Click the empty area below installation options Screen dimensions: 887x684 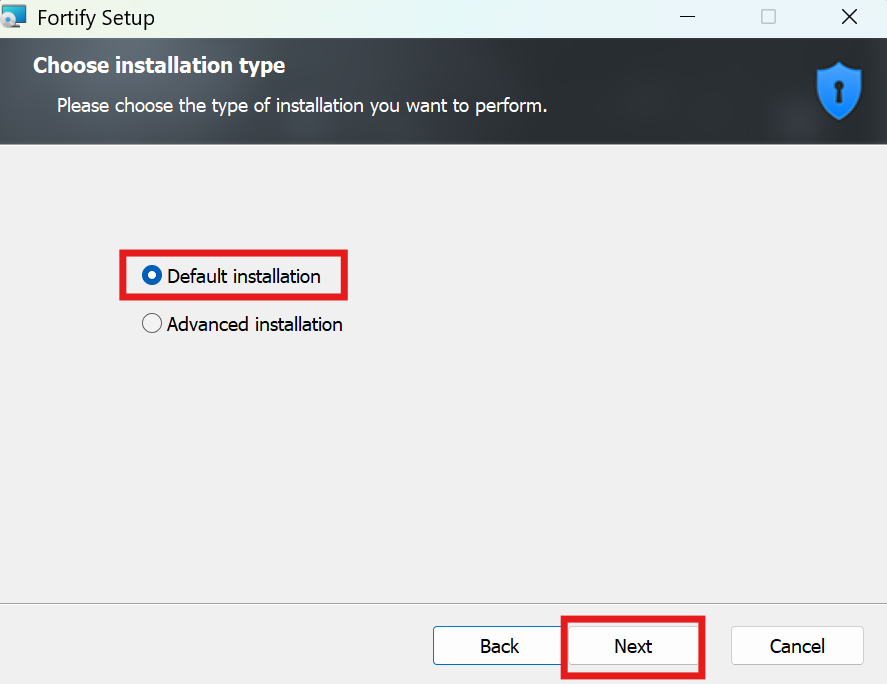[440, 470]
